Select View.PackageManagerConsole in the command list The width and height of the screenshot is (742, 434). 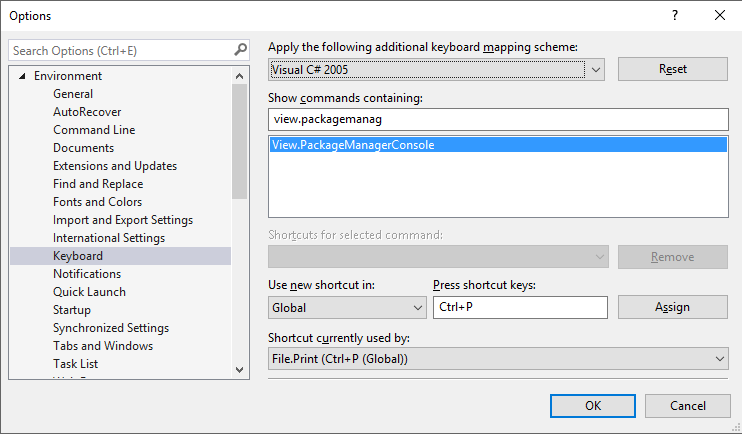click(498, 145)
